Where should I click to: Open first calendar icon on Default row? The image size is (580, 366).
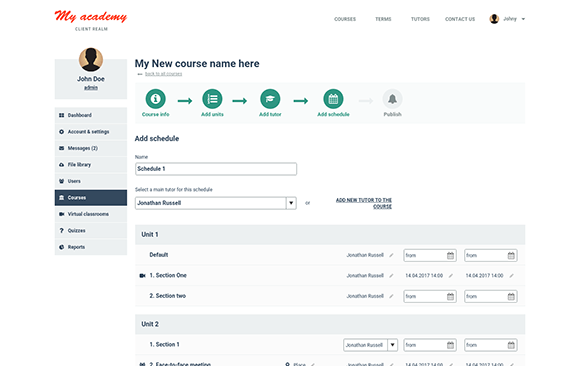[450, 255]
